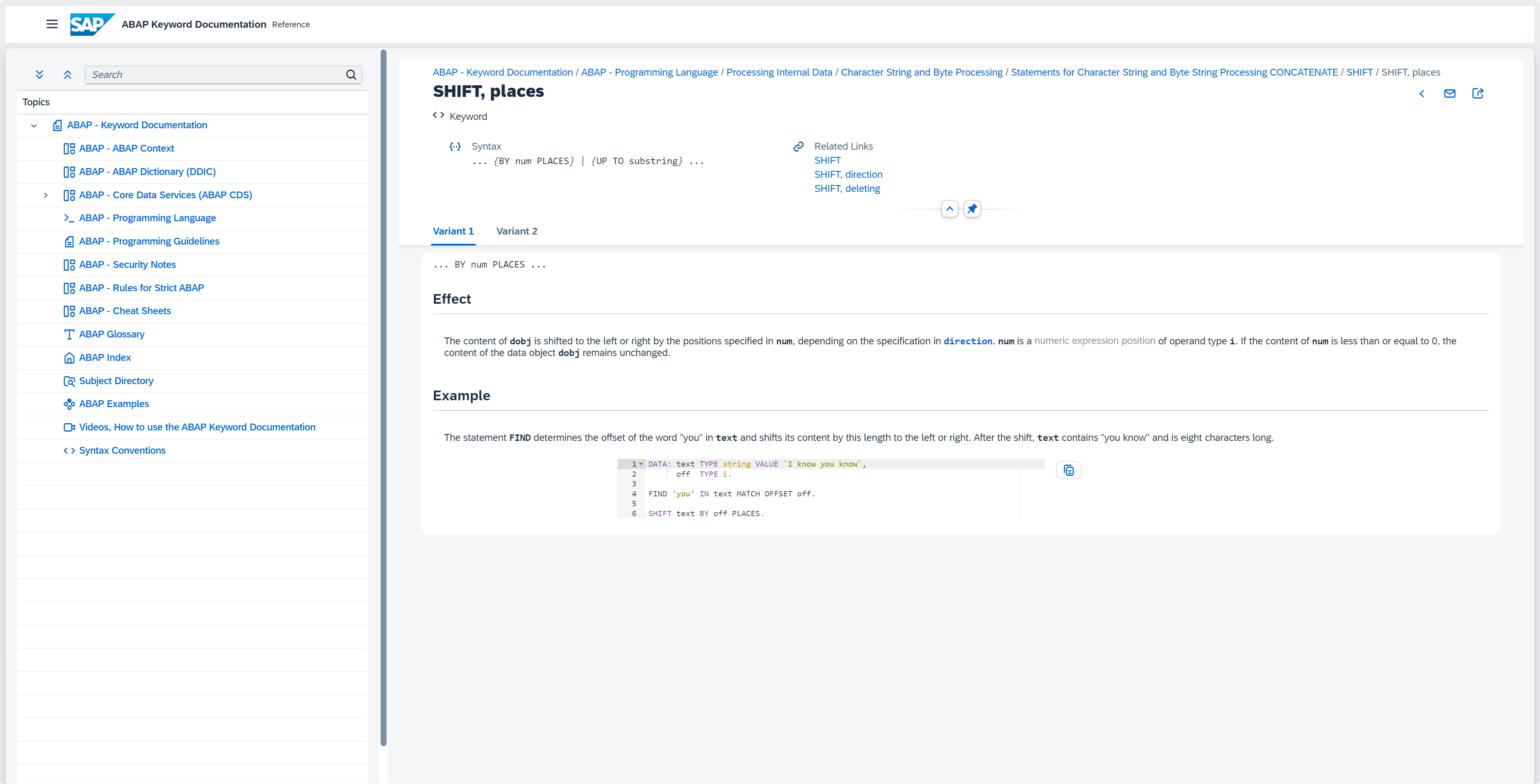
Task: Click the back navigation arrow icon
Action: (1422, 94)
